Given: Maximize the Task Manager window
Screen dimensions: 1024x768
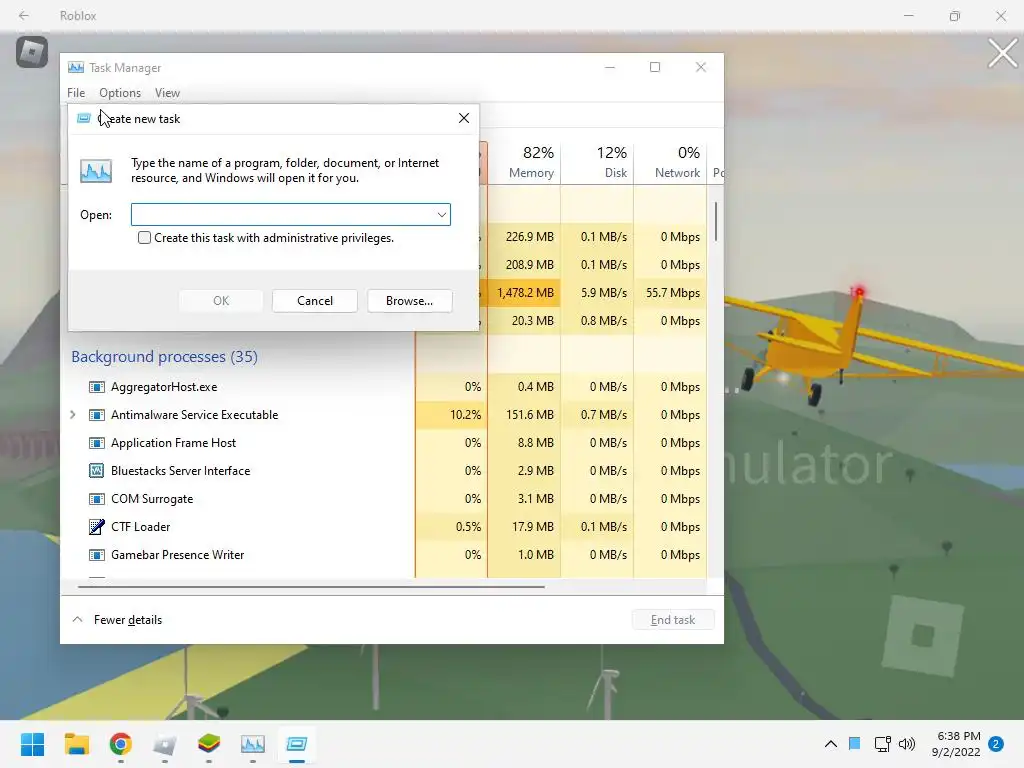Looking at the screenshot, I should point(655,67).
